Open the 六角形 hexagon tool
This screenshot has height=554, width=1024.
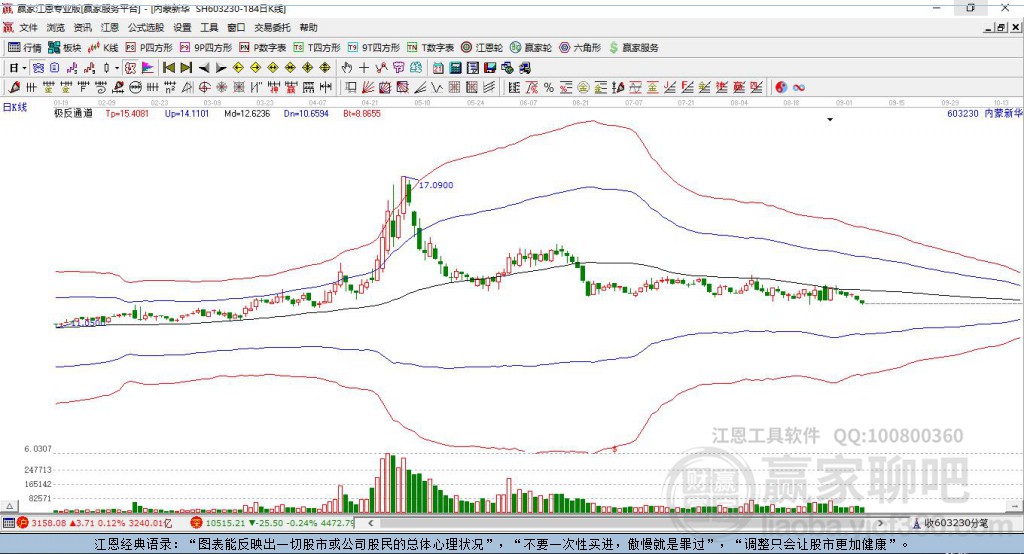click(580, 48)
